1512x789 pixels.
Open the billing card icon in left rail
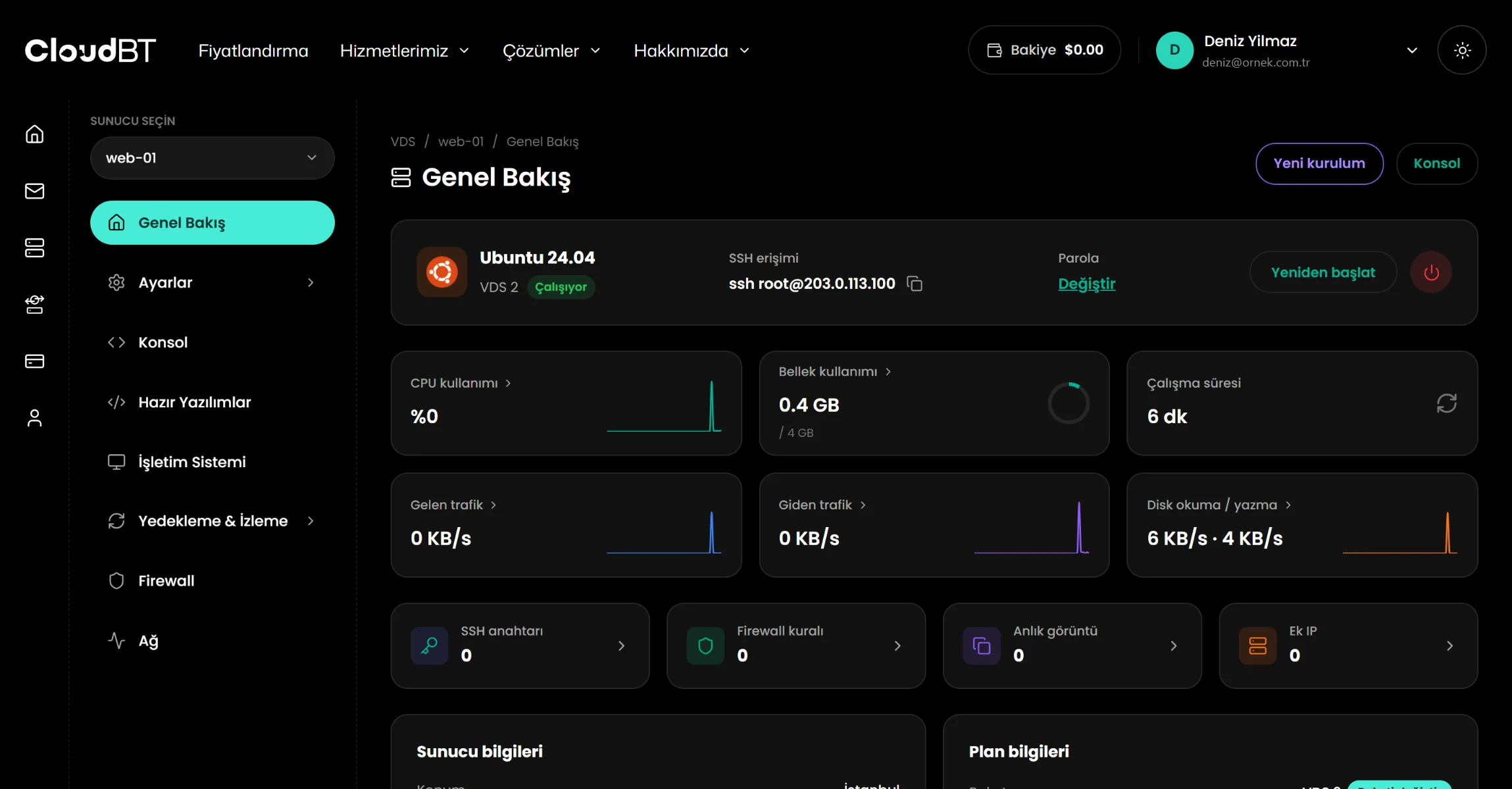pos(34,361)
